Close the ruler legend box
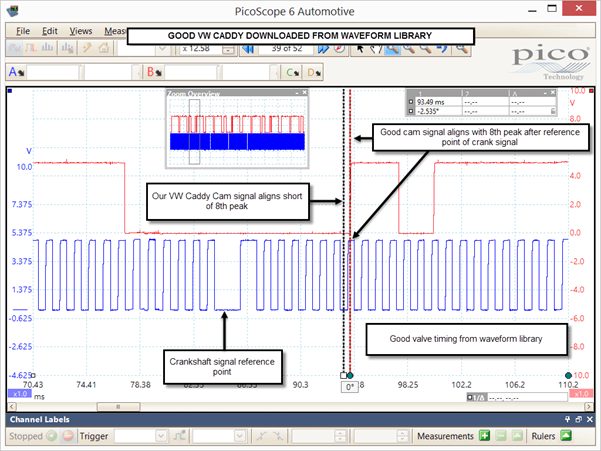The height and width of the screenshot is (451, 601). click(x=553, y=92)
